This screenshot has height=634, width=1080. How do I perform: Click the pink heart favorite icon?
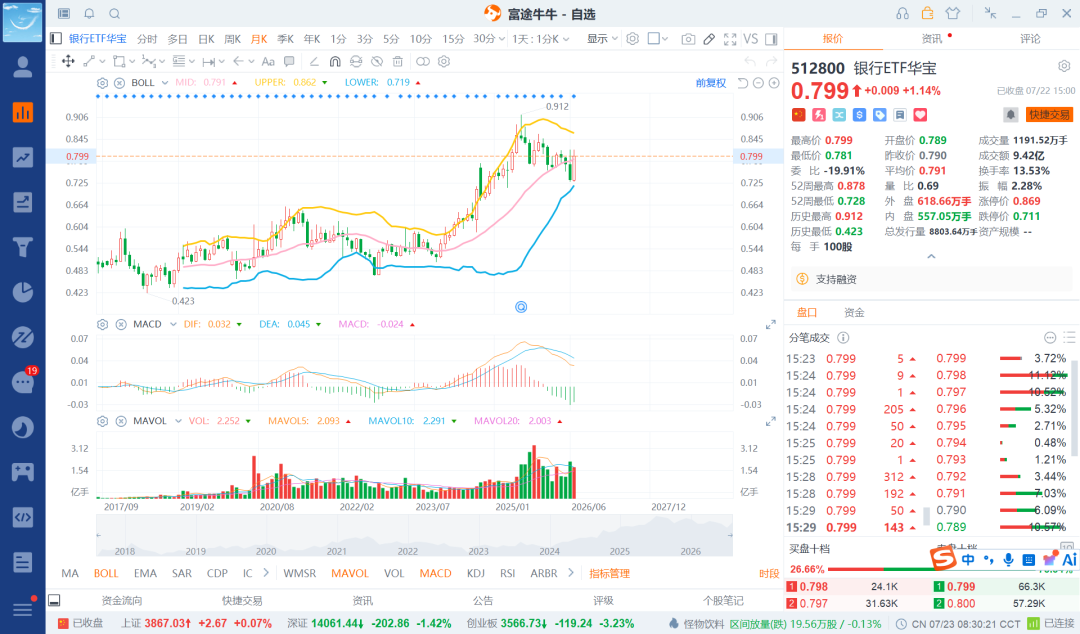click(x=920, y=114)
